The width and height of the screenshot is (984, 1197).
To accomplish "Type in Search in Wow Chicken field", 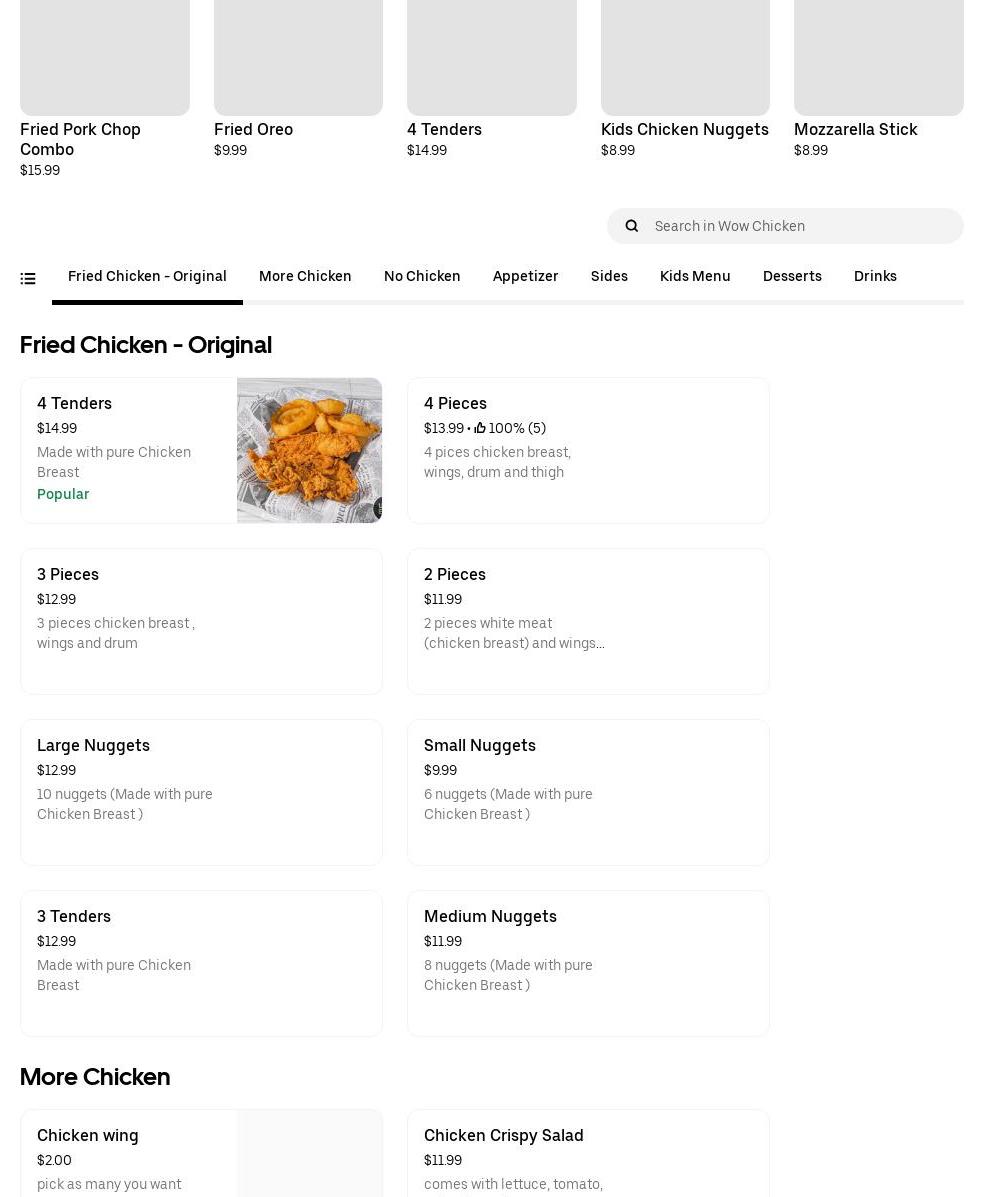I will coord(800,226).
